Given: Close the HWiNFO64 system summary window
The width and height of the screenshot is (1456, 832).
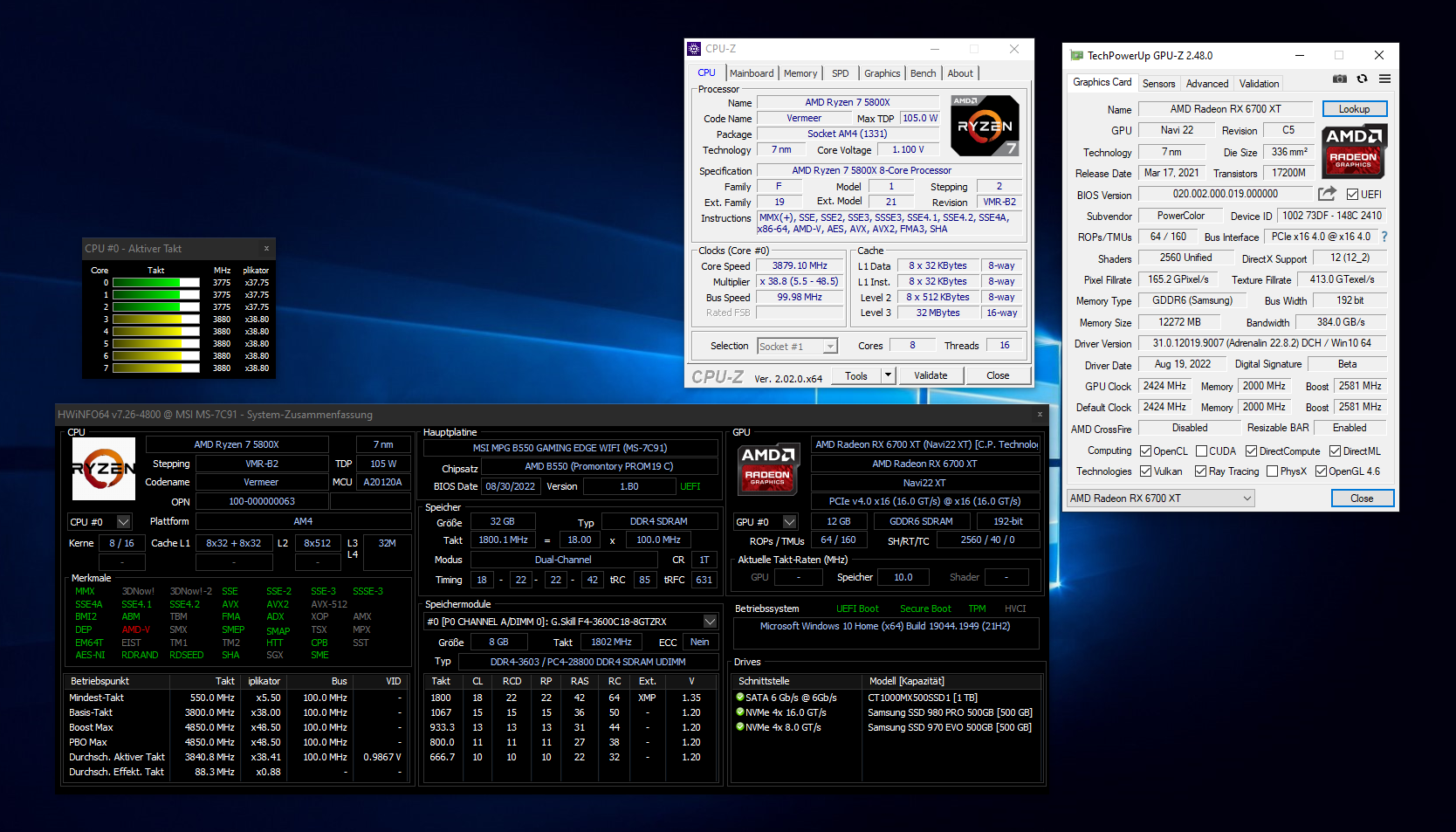Looking at the screenshot, I should pyautogui.click(x=1040, y=414).
